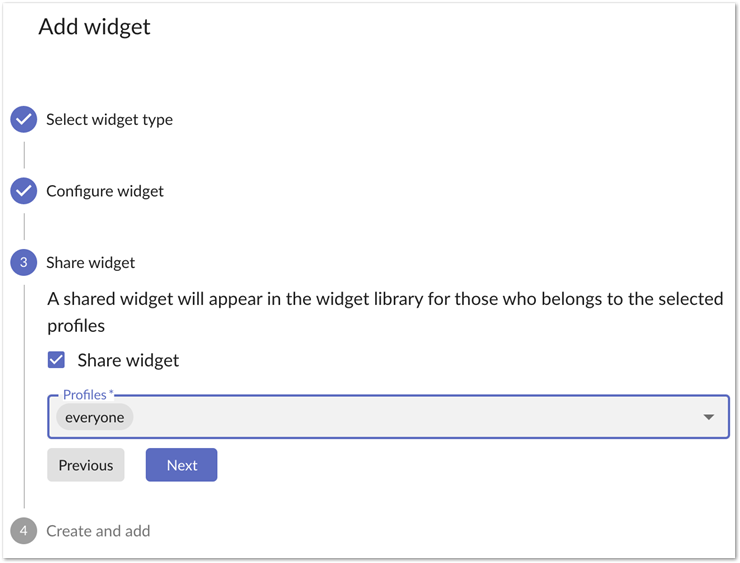Click the checkmark icon beside Configure widget
This screenshot has width=740, height=563.
coord(24,191)
